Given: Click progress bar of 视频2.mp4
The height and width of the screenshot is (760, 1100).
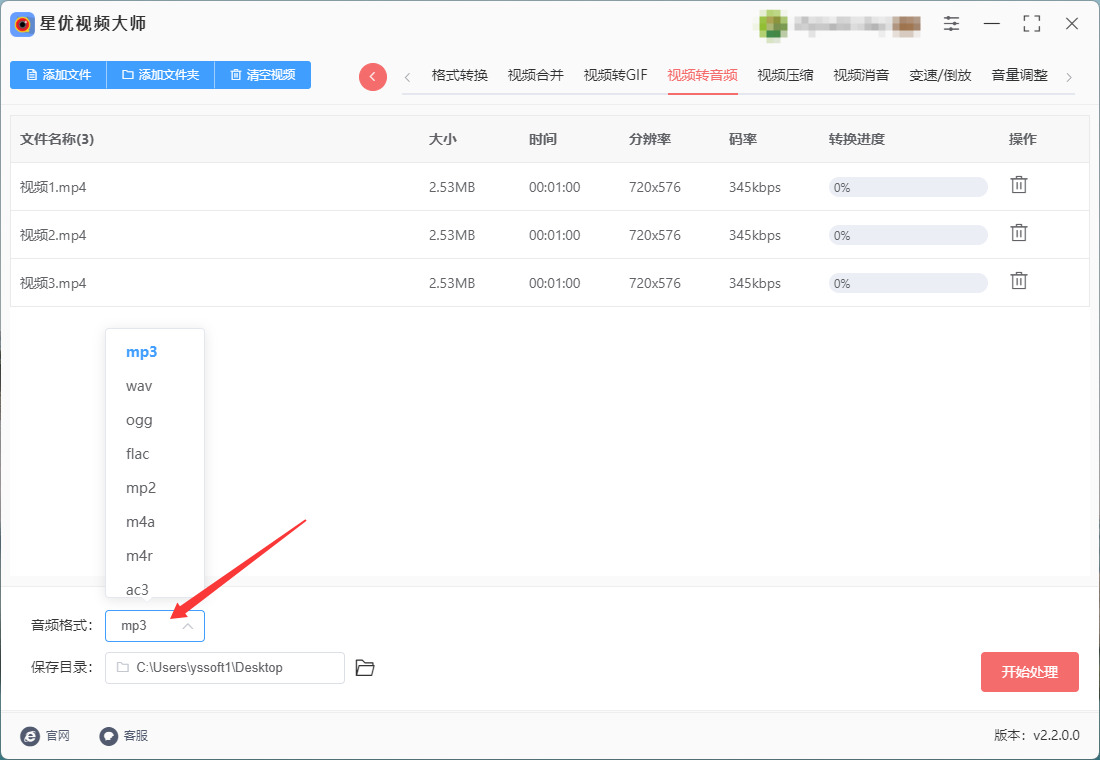Looking at the screenshot, I should tap(908, 235).
